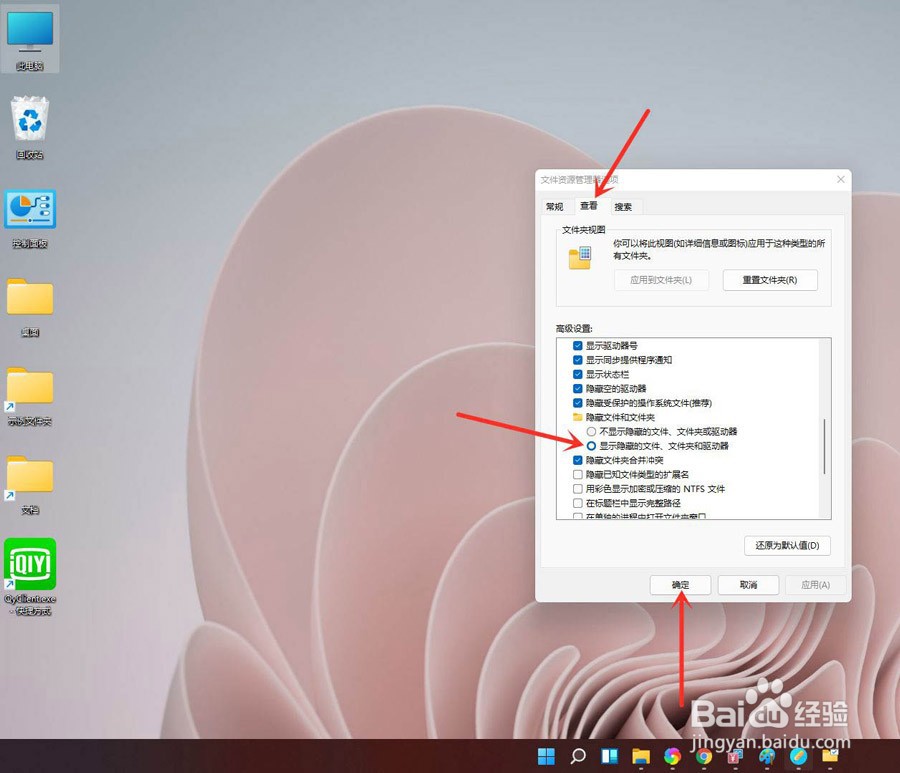The height and width of the screenshot is (773, 900).
Task: Open the paint palette app on the taskbar
Action: coord(767,756)
